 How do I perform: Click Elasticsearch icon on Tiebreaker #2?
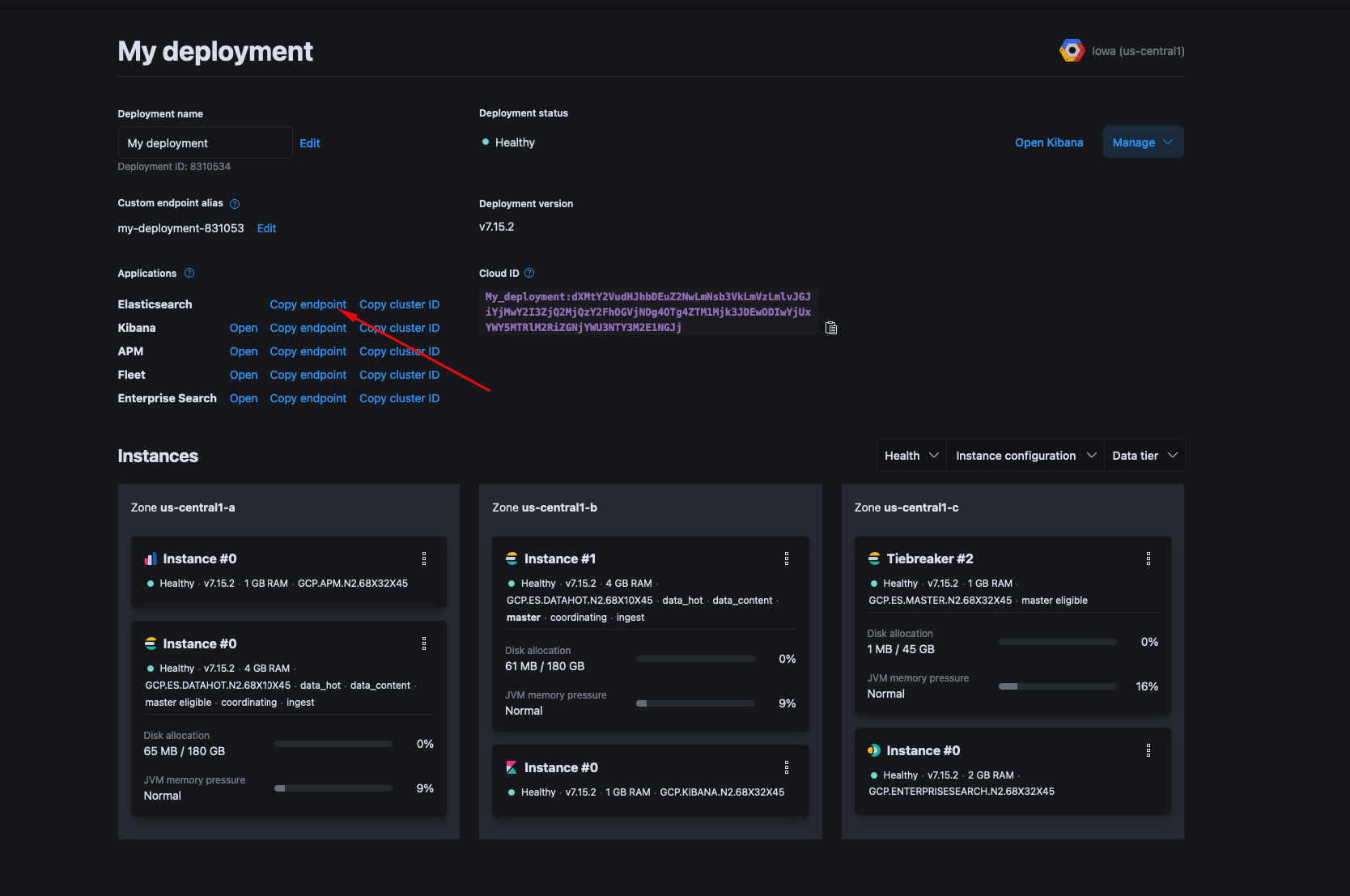point(874,558)
